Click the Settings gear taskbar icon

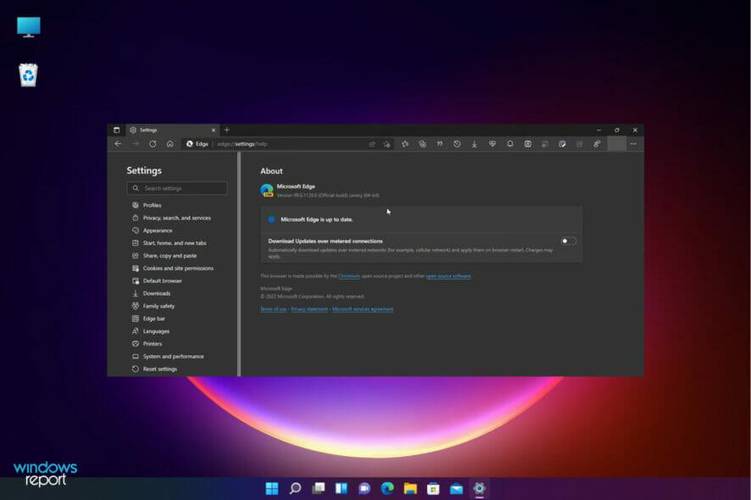(479, 488)
